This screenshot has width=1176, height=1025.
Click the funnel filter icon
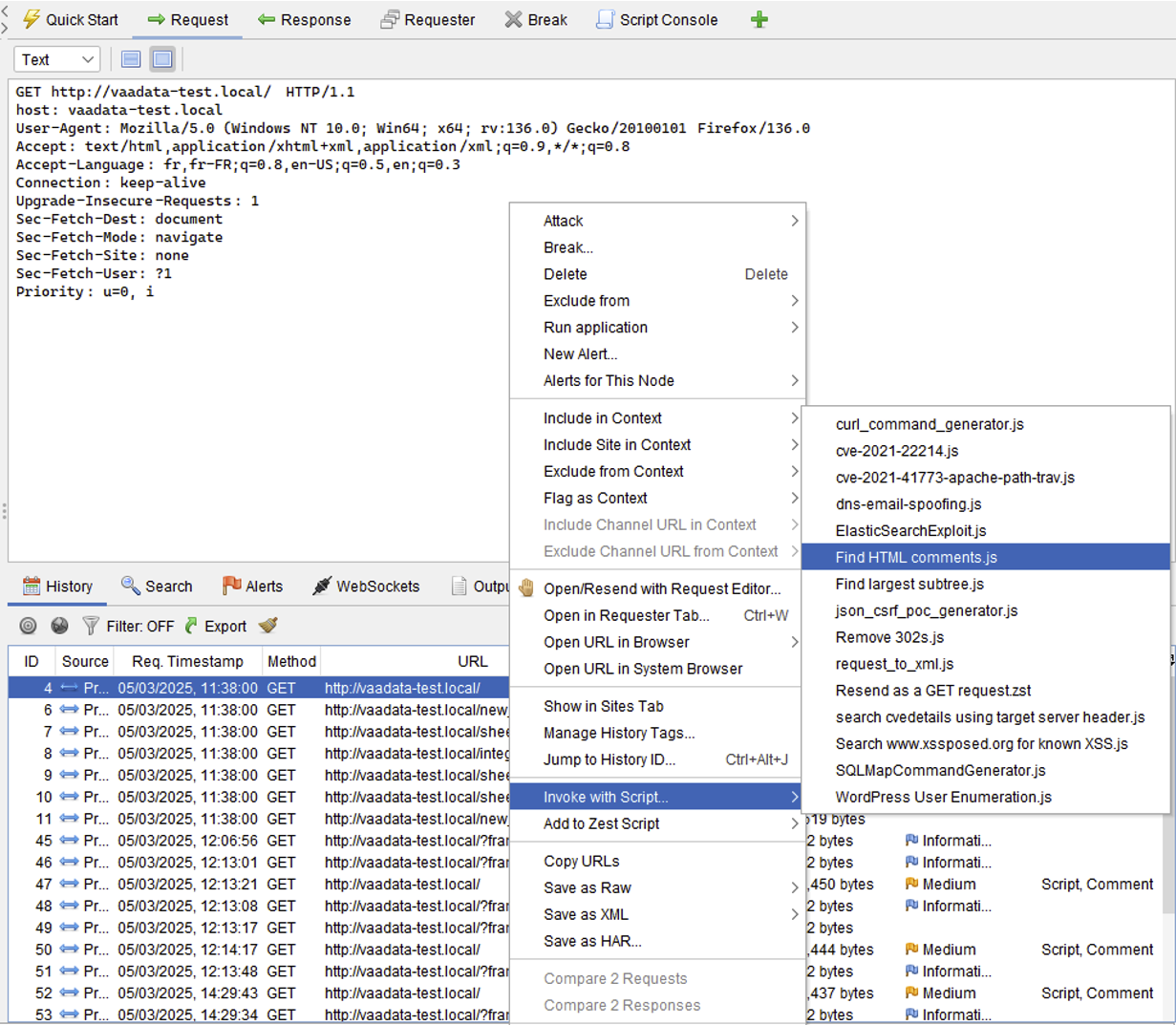91,626
